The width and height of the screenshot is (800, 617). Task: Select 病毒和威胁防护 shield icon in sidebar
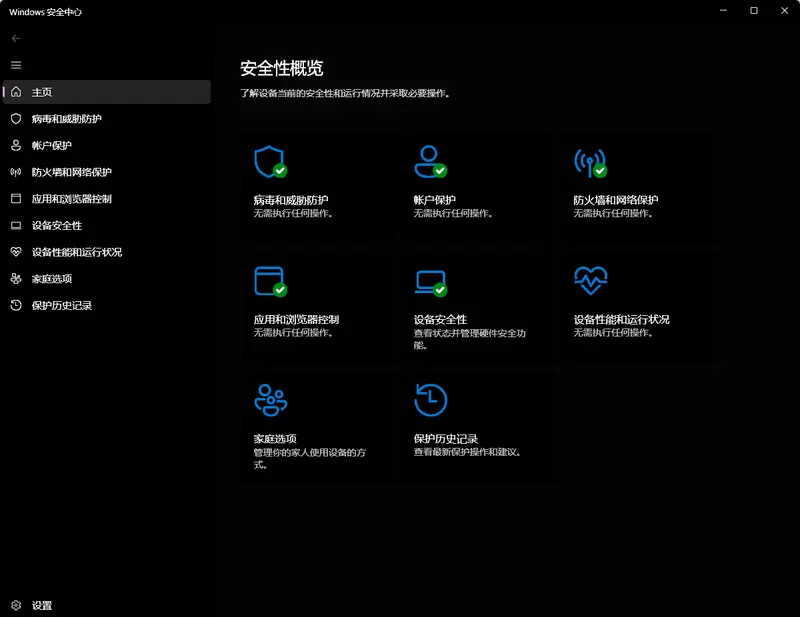point(16,118)
